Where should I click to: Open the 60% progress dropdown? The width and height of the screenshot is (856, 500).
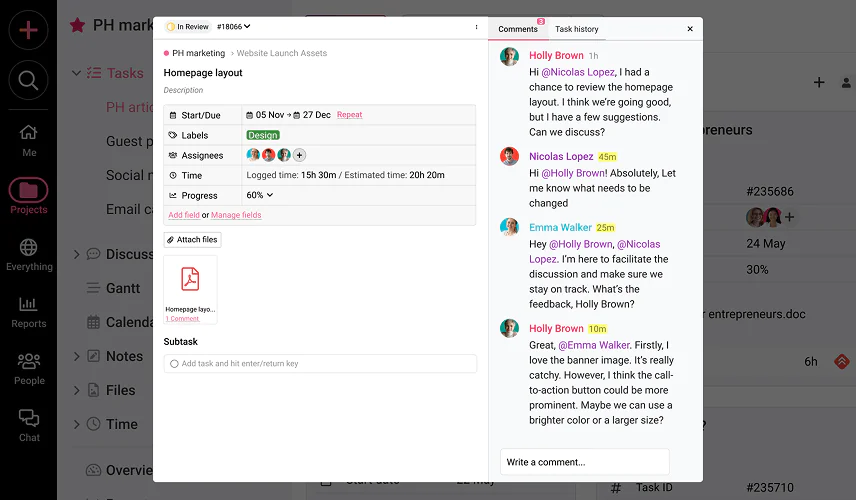pos(259,195)
